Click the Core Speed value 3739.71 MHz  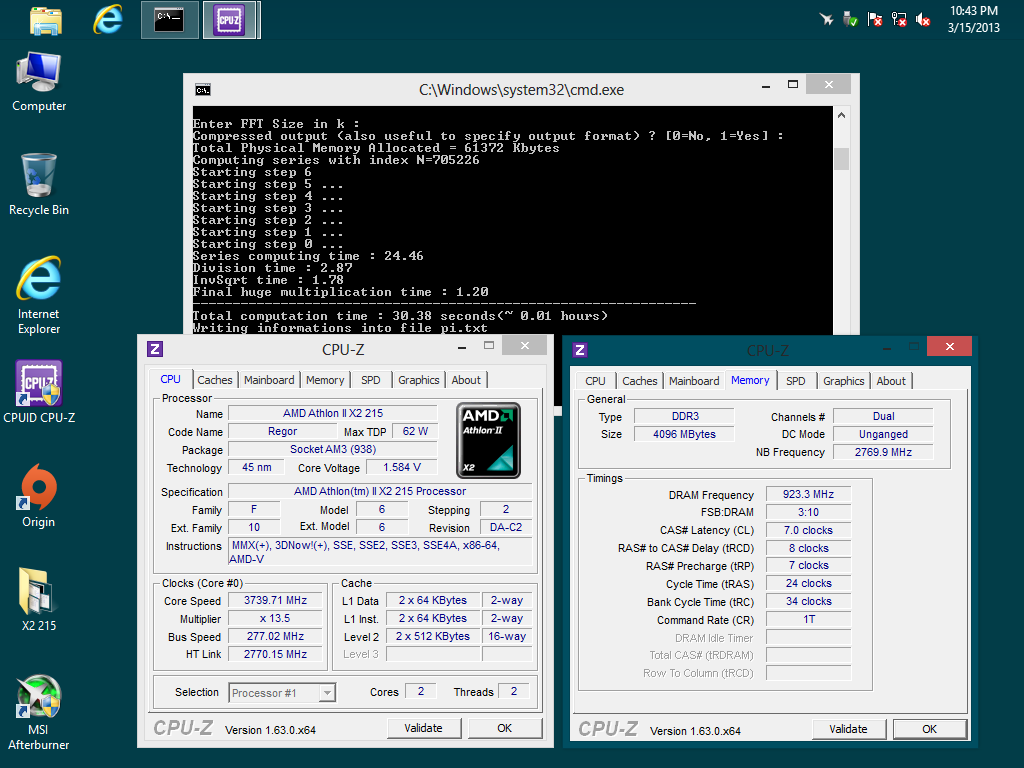coord(275,601)
